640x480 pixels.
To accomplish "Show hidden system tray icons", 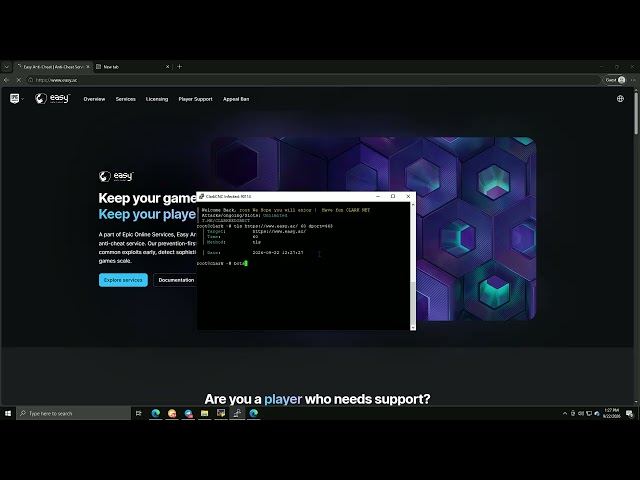I will [565, 413].
